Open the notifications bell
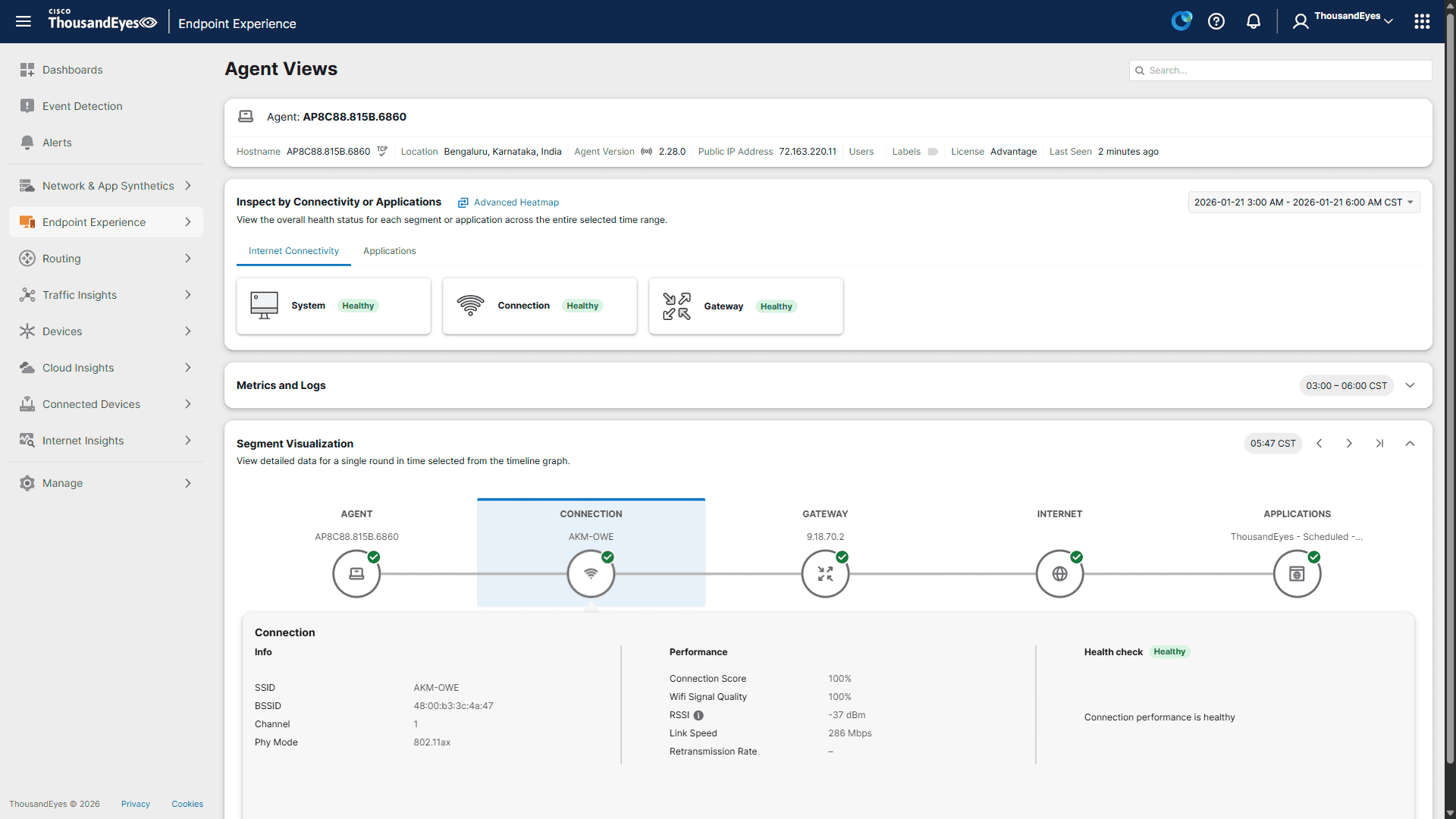Image resolution: width=1456 pixels, height=819 pixels. [x=1253, y=21]
